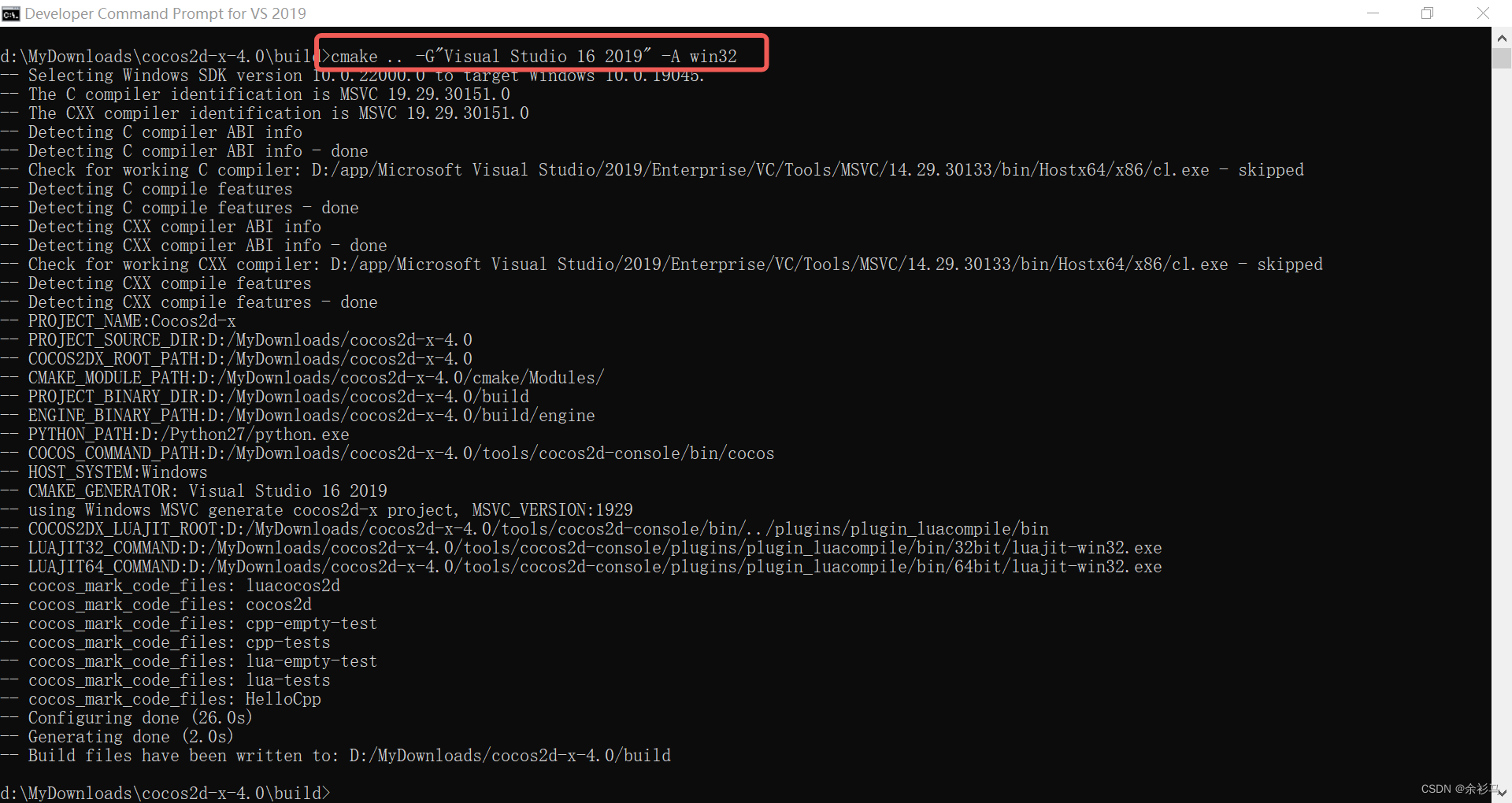Image resolution: width=1512 pixels, height=803 pixels.
Task: Click the PYTHON_PATH line
Action: click(x=175, y=435)
